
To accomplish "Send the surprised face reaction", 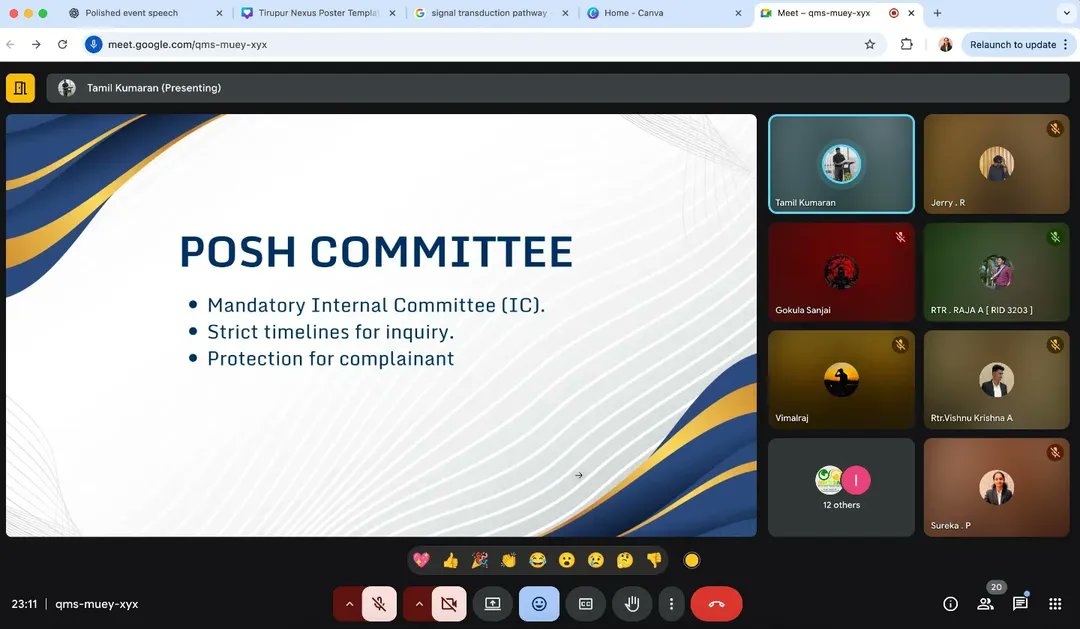I will 567,560.
